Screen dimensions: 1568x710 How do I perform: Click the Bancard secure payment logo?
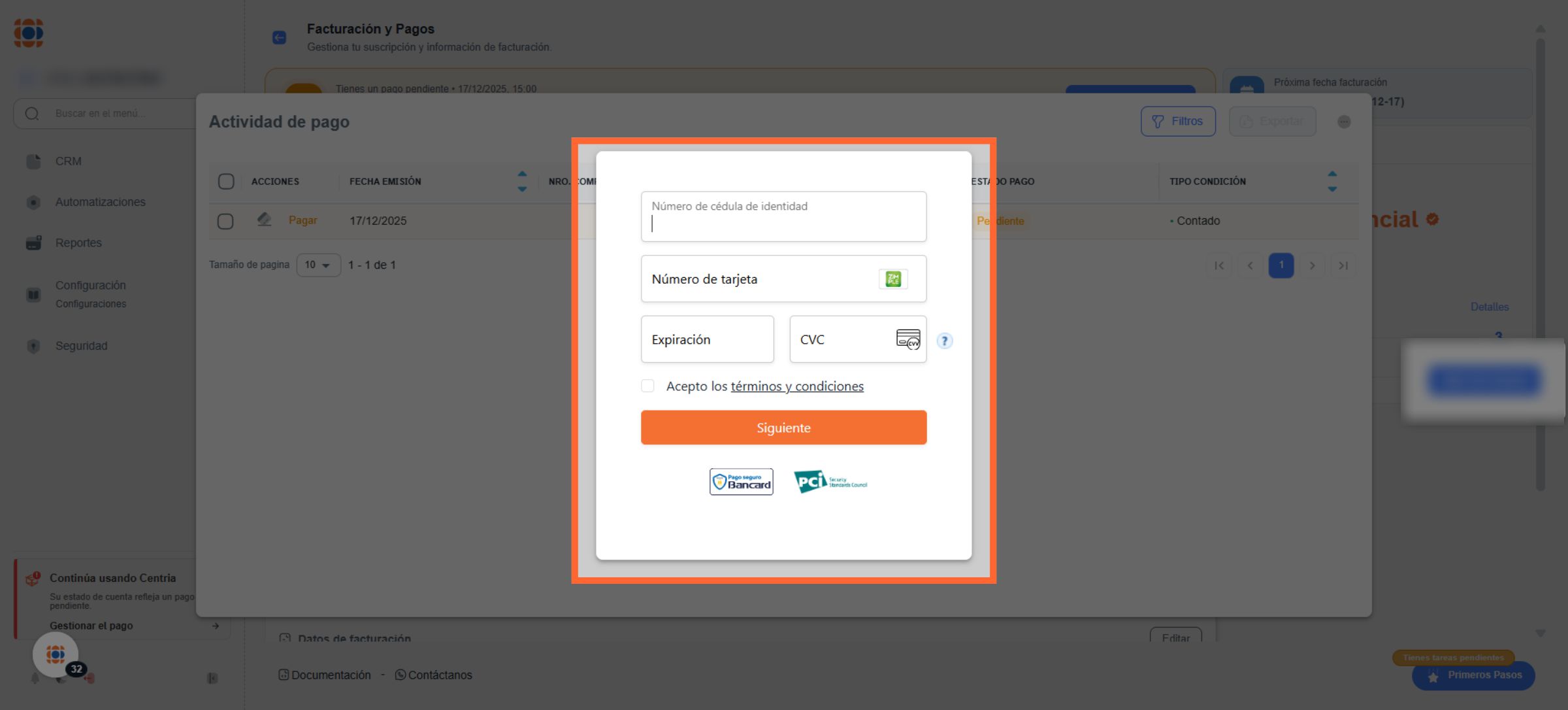[x=741, y=482]
